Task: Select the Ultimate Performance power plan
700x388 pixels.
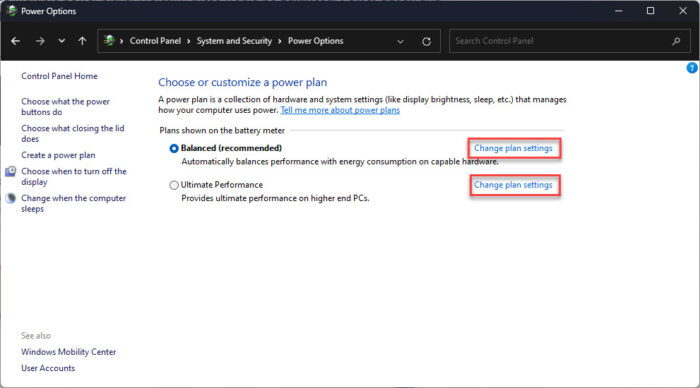Action: pos(174,185)
